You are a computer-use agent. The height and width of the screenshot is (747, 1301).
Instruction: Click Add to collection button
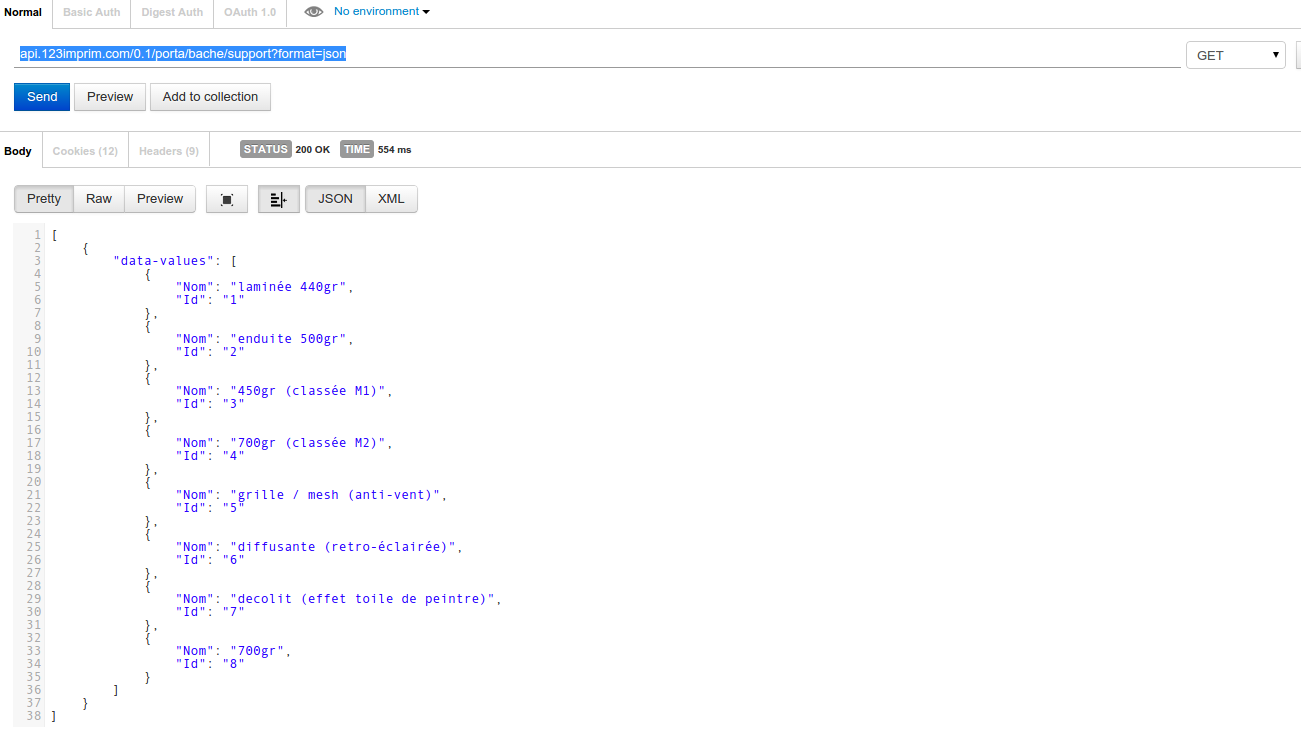coord(210,97)
